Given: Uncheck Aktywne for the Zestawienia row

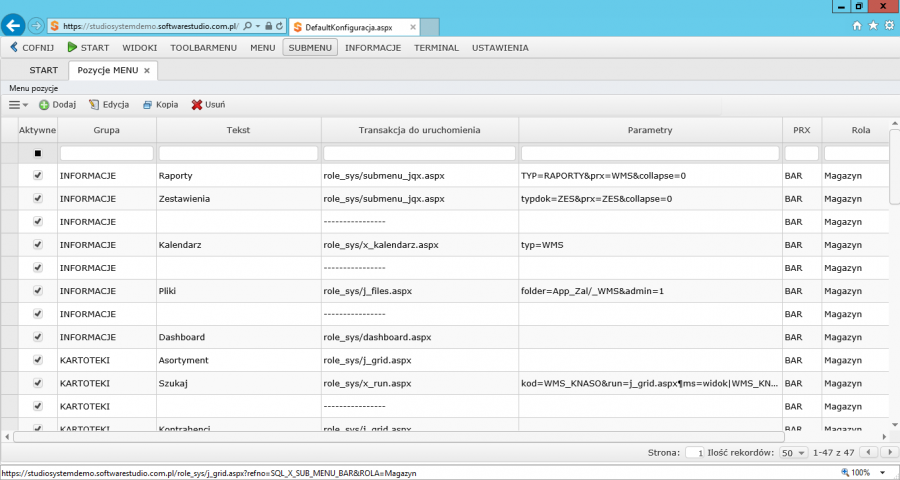Looking at the screenshot, I should tap(38, 198).
